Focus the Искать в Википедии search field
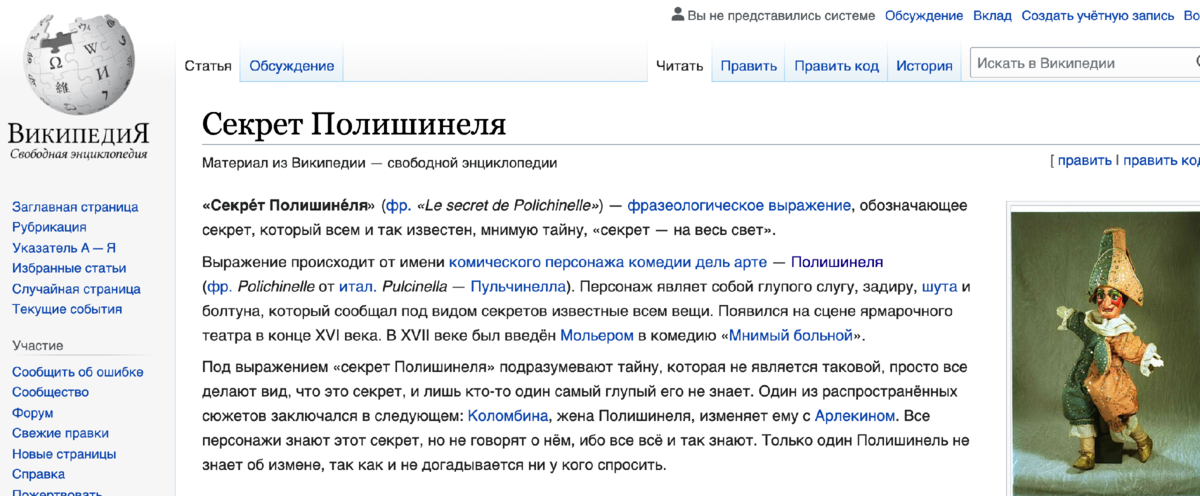1200x496 pixels. [1084, 63]
